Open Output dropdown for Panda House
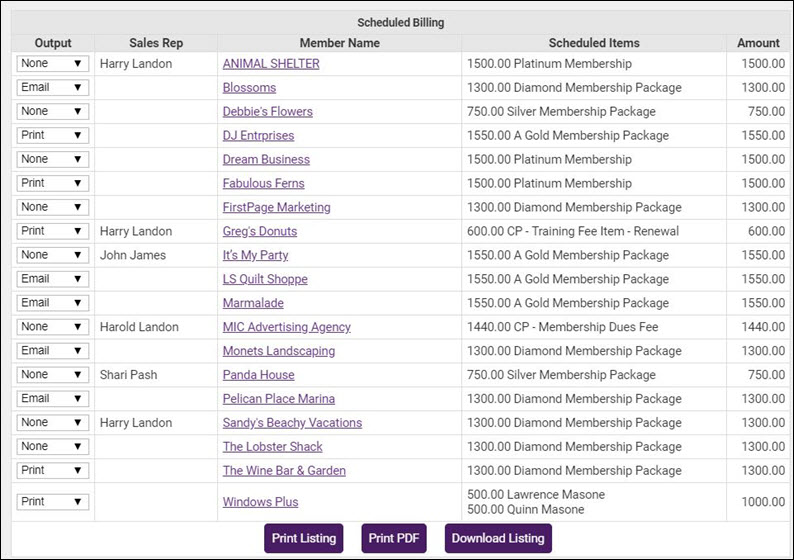Screen dimensions: 794x560 [52, 375]
